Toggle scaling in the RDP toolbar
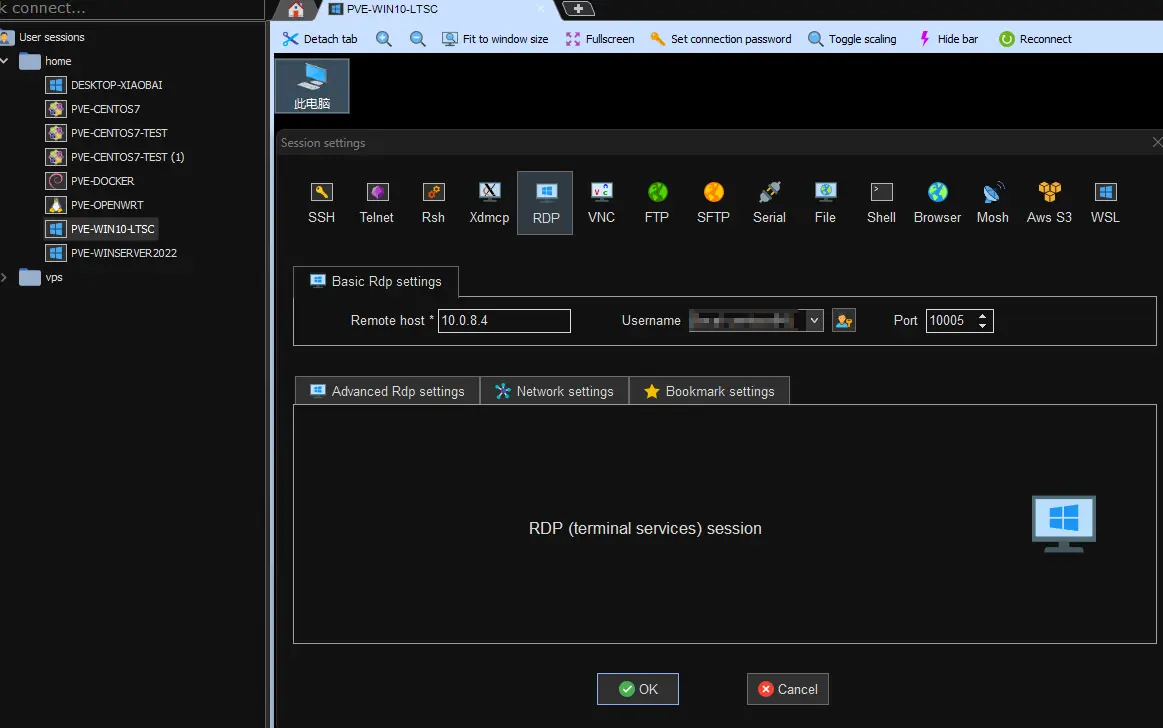 pyautogui.click(x=852, y=39)
